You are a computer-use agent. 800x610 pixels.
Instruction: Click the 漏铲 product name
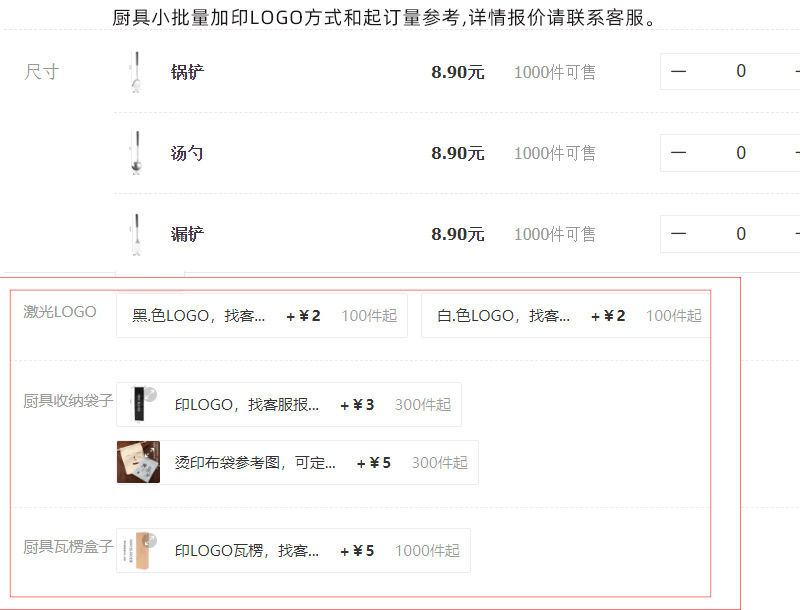(x=187, y=234)
